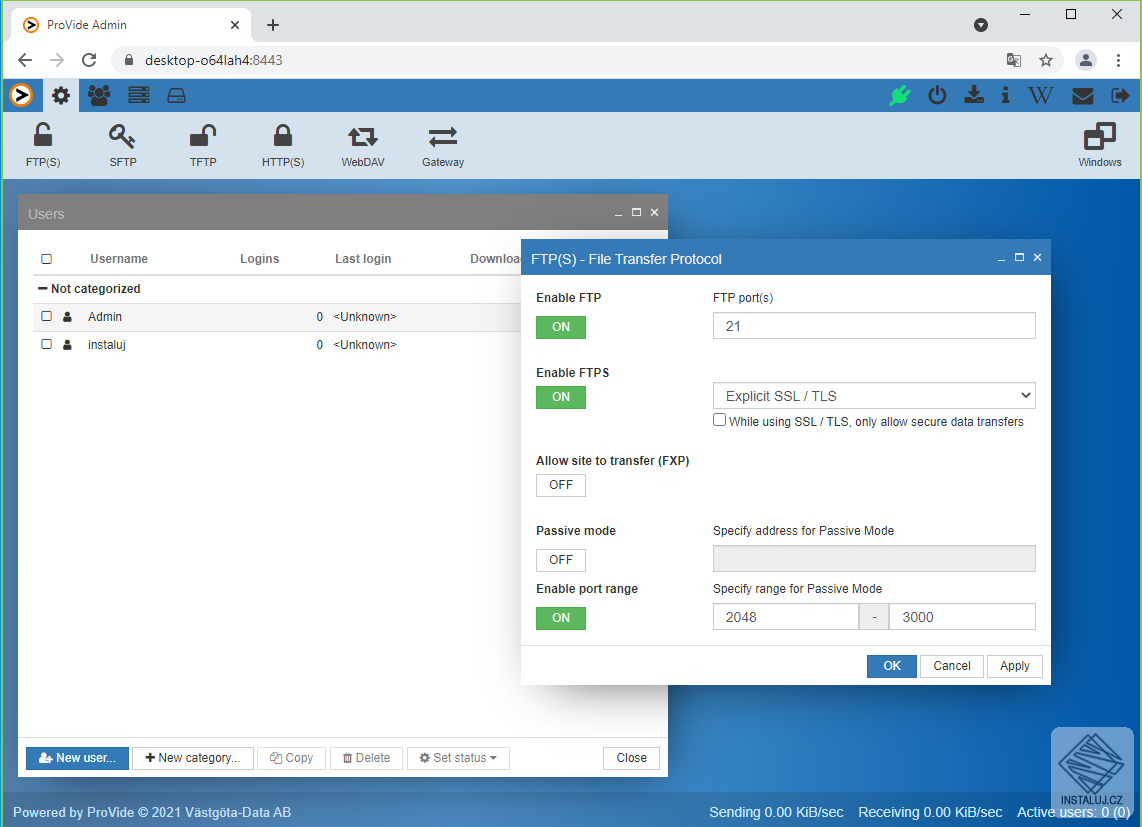Image resolution: width=1142 pixels, height=827 pixels.
Task: Go back with the browser back arrow
Action: tap(25, 60)
